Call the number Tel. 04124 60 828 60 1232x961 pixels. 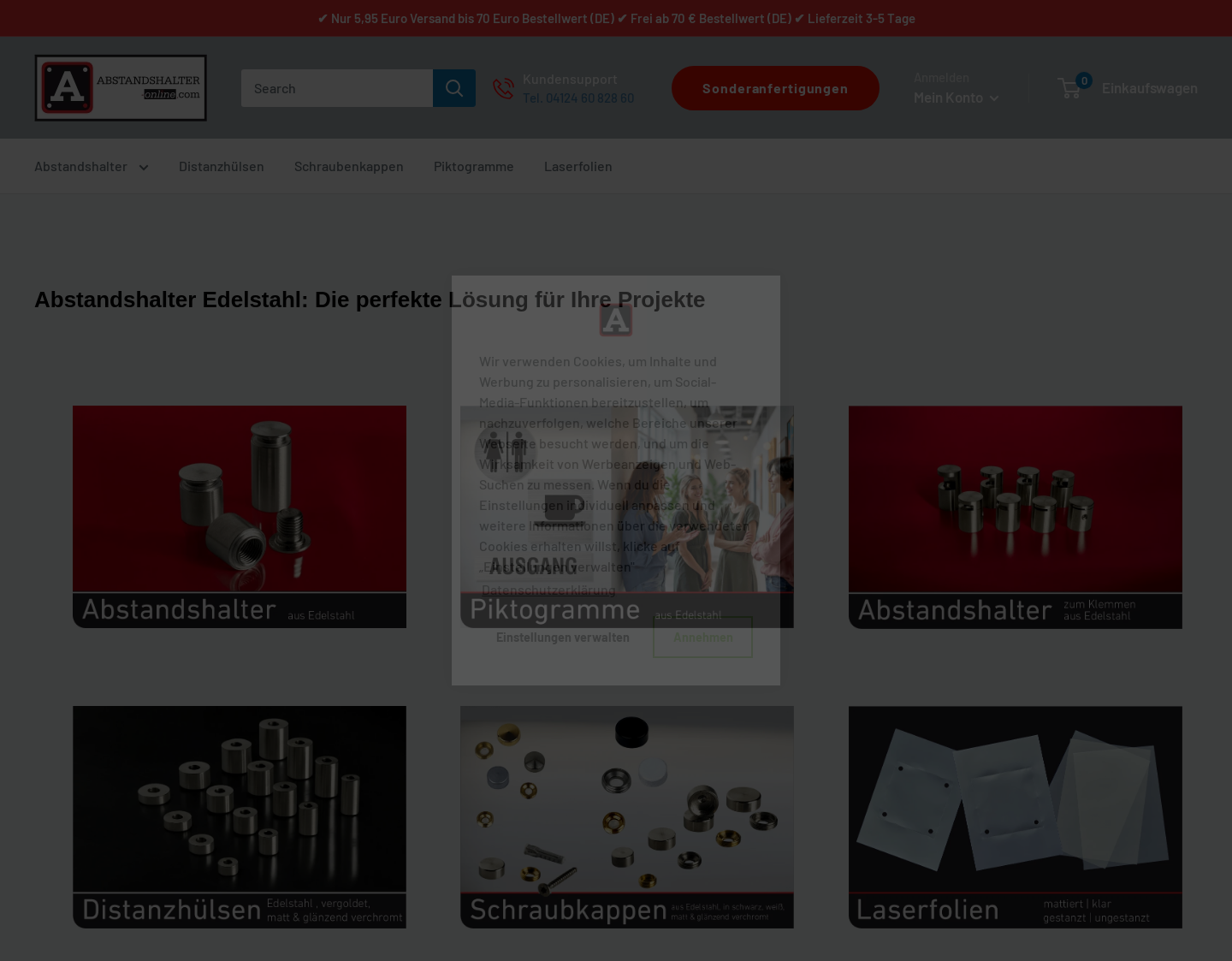pos(578,98)
